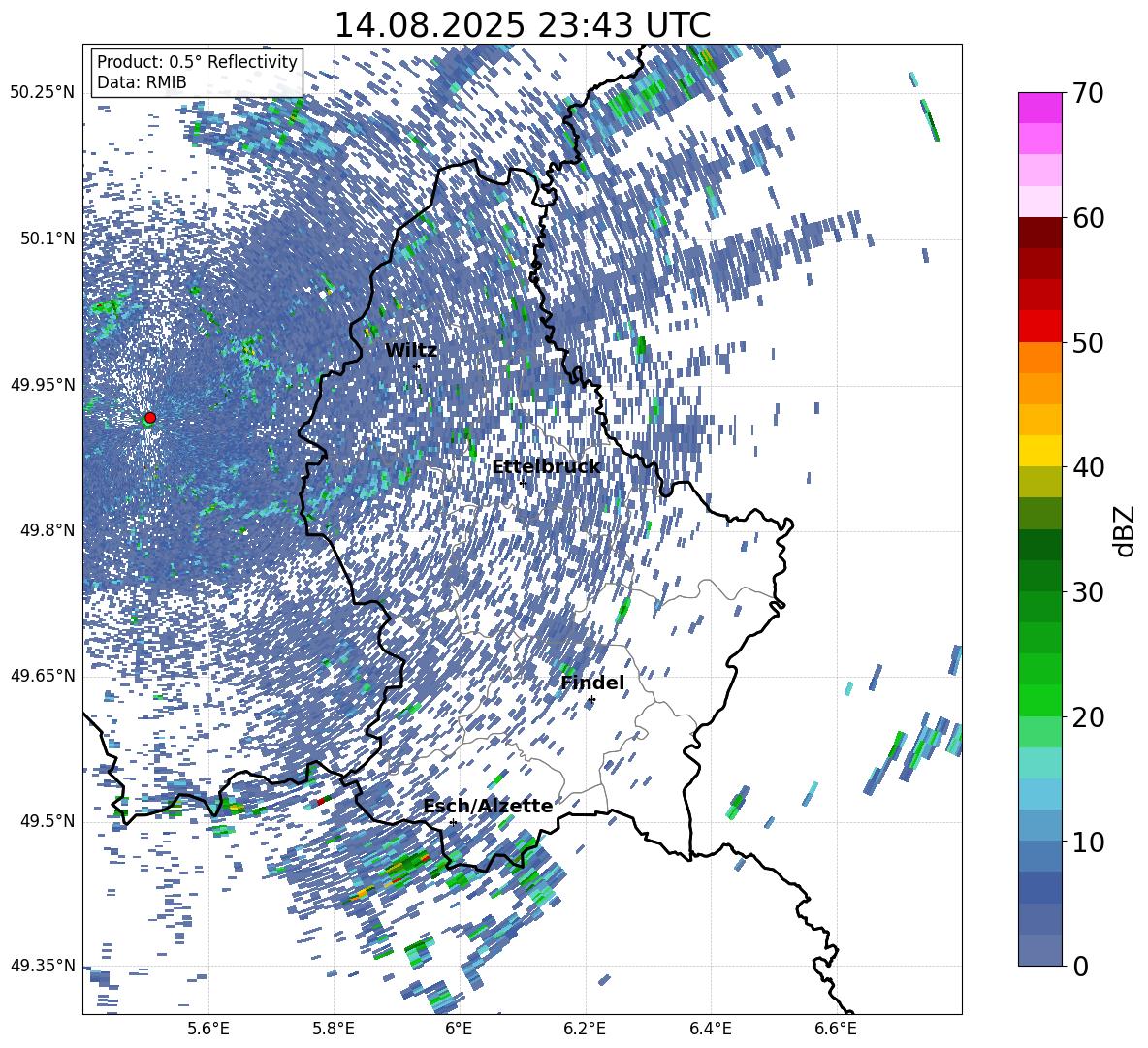
Task: Click the colorbar 40 tick label
Action: pos(1087,467)
